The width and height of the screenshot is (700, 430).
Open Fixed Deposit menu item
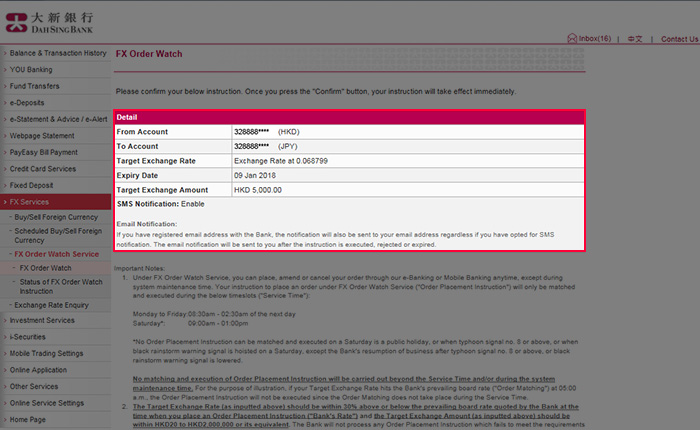pos(31,185)
